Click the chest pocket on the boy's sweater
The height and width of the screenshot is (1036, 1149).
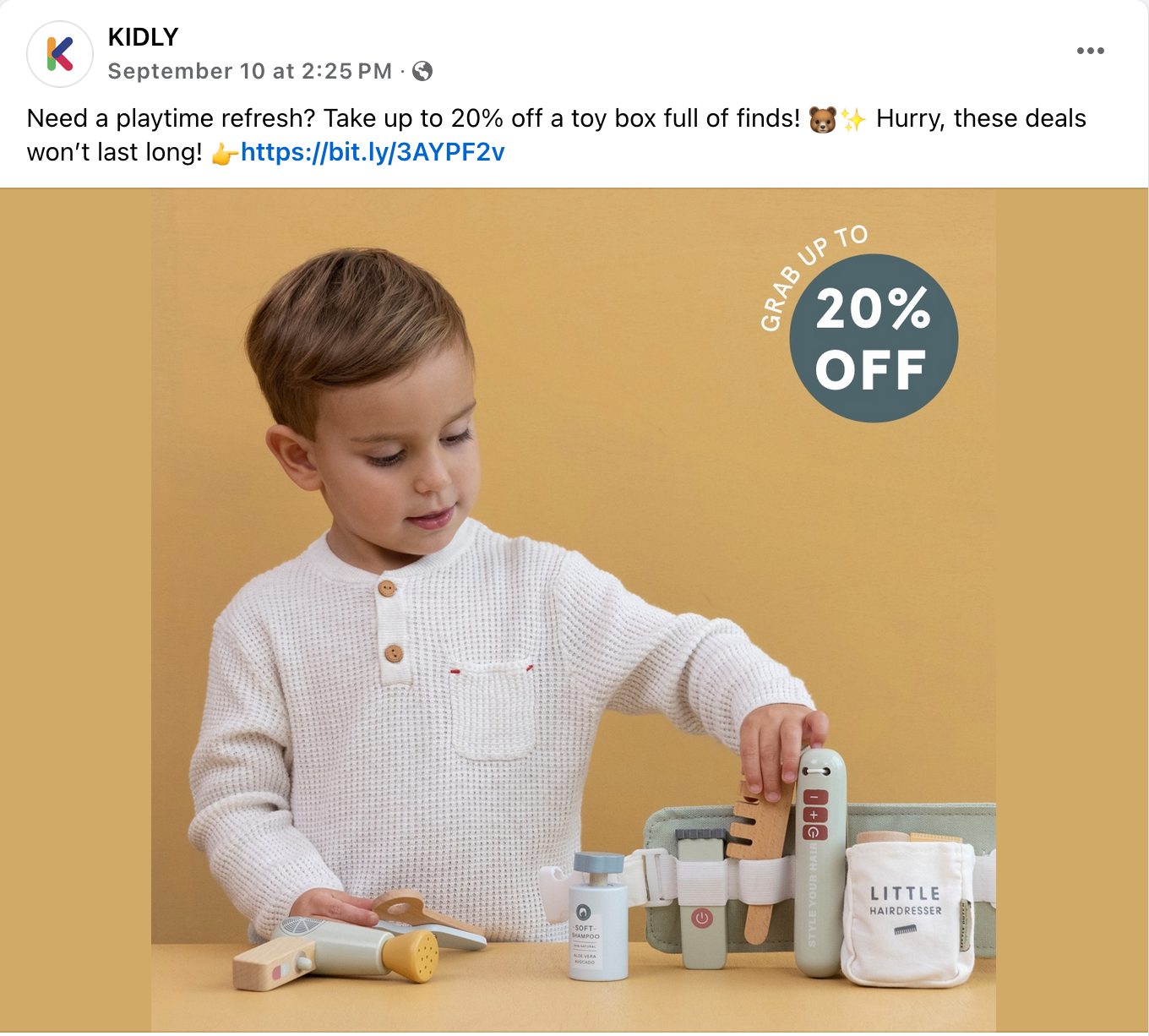click(493, 710)
